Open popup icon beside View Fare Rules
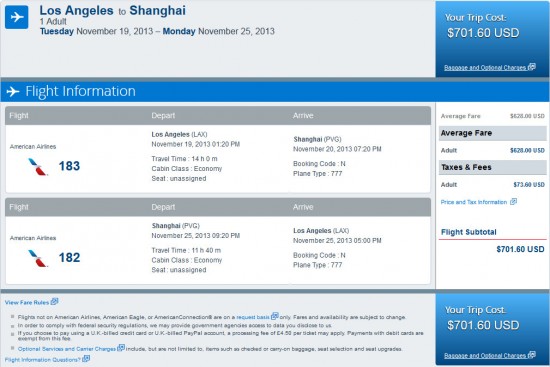The width and height of the screenshot is (550, 367). (x=54, y=301)
